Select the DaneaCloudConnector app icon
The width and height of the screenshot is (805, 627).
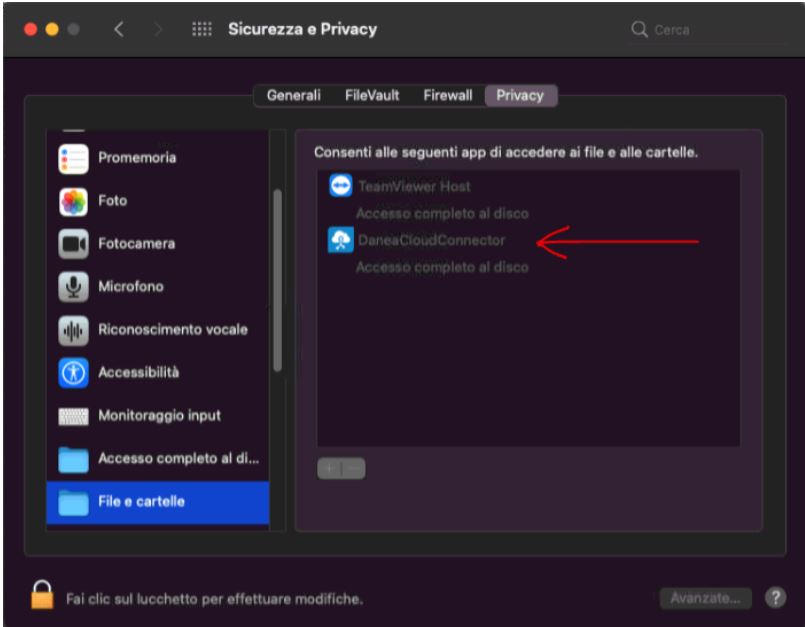pos(341,240)
